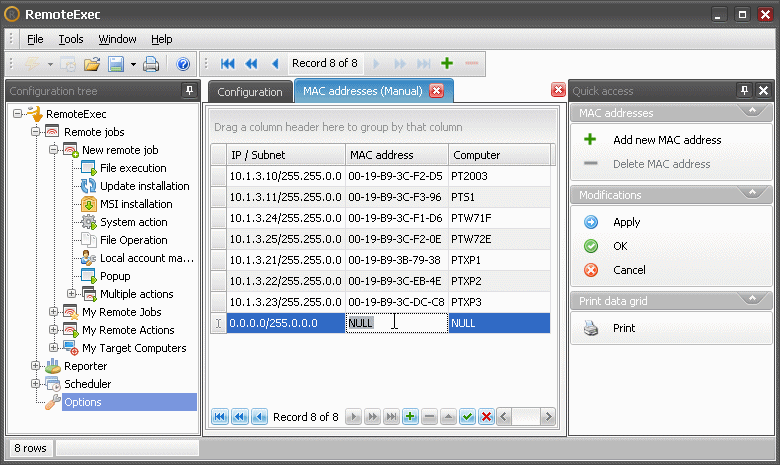
Task: Collapse the MAC addresses quick access section
Action: click(752, 111)
